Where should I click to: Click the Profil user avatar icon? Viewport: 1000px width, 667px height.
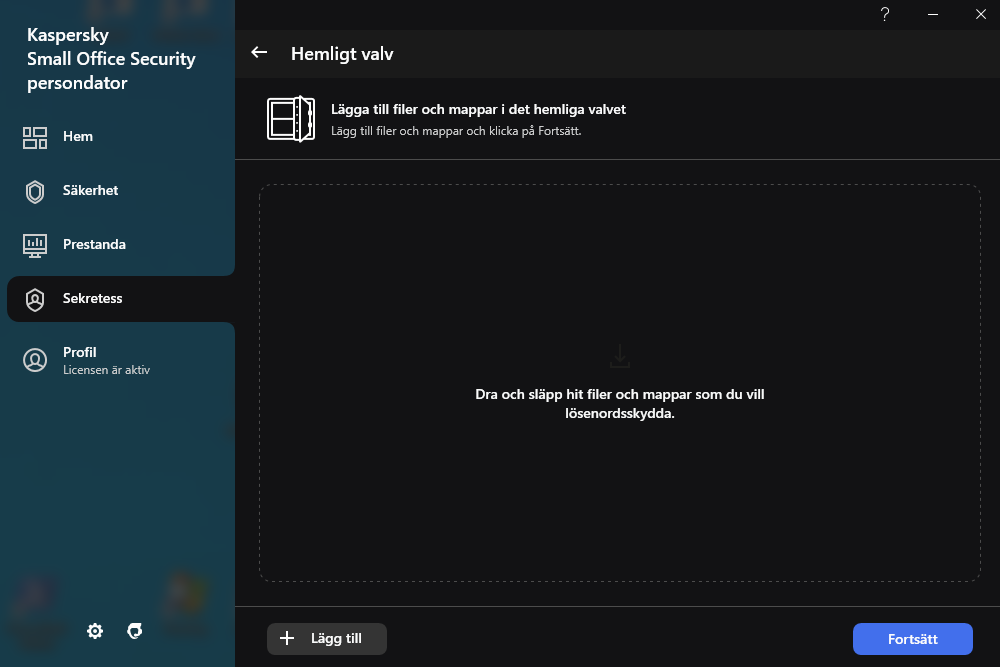tap(35, 360)
